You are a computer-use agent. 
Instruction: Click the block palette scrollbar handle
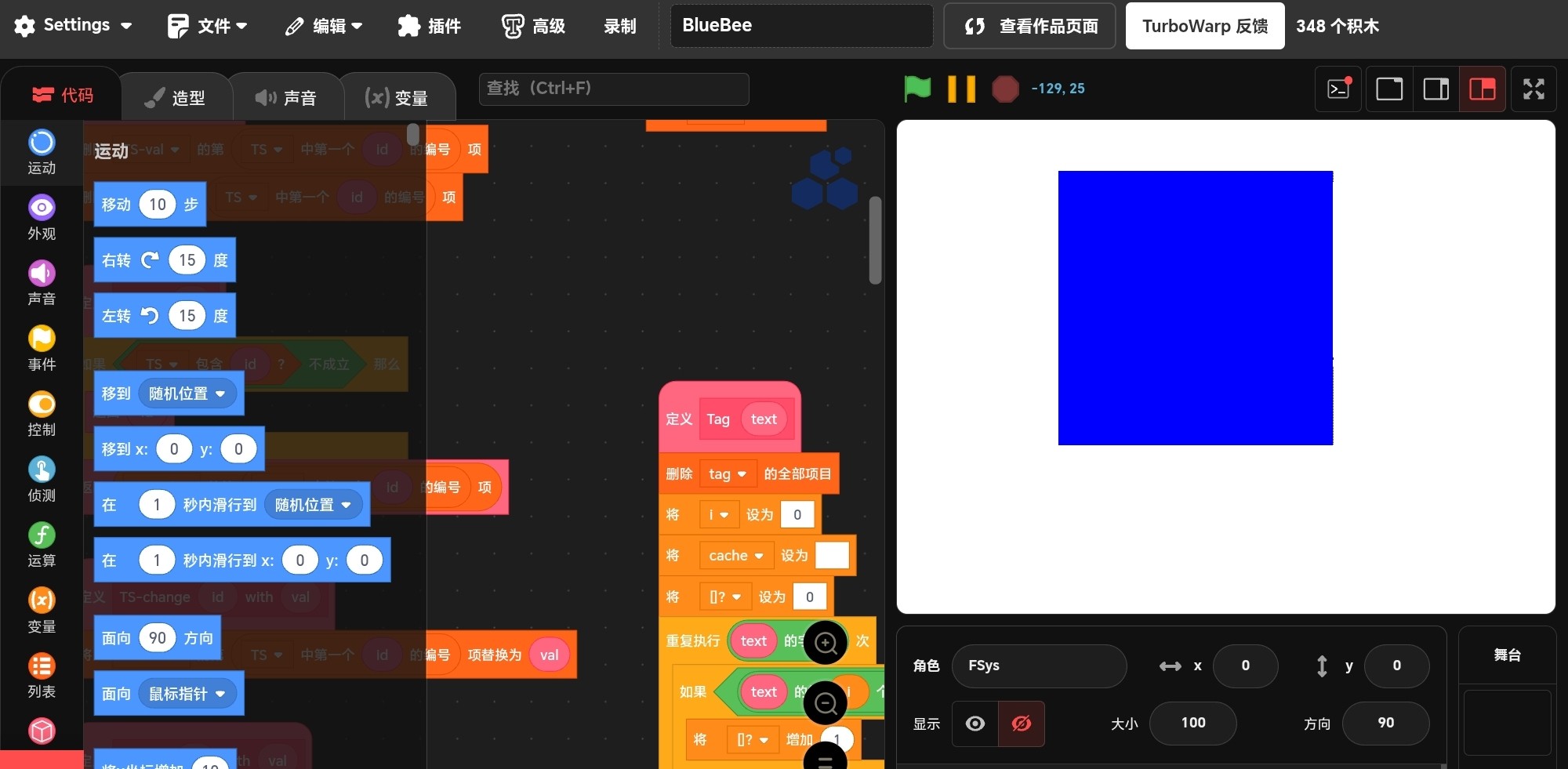(x=413, y=134)
